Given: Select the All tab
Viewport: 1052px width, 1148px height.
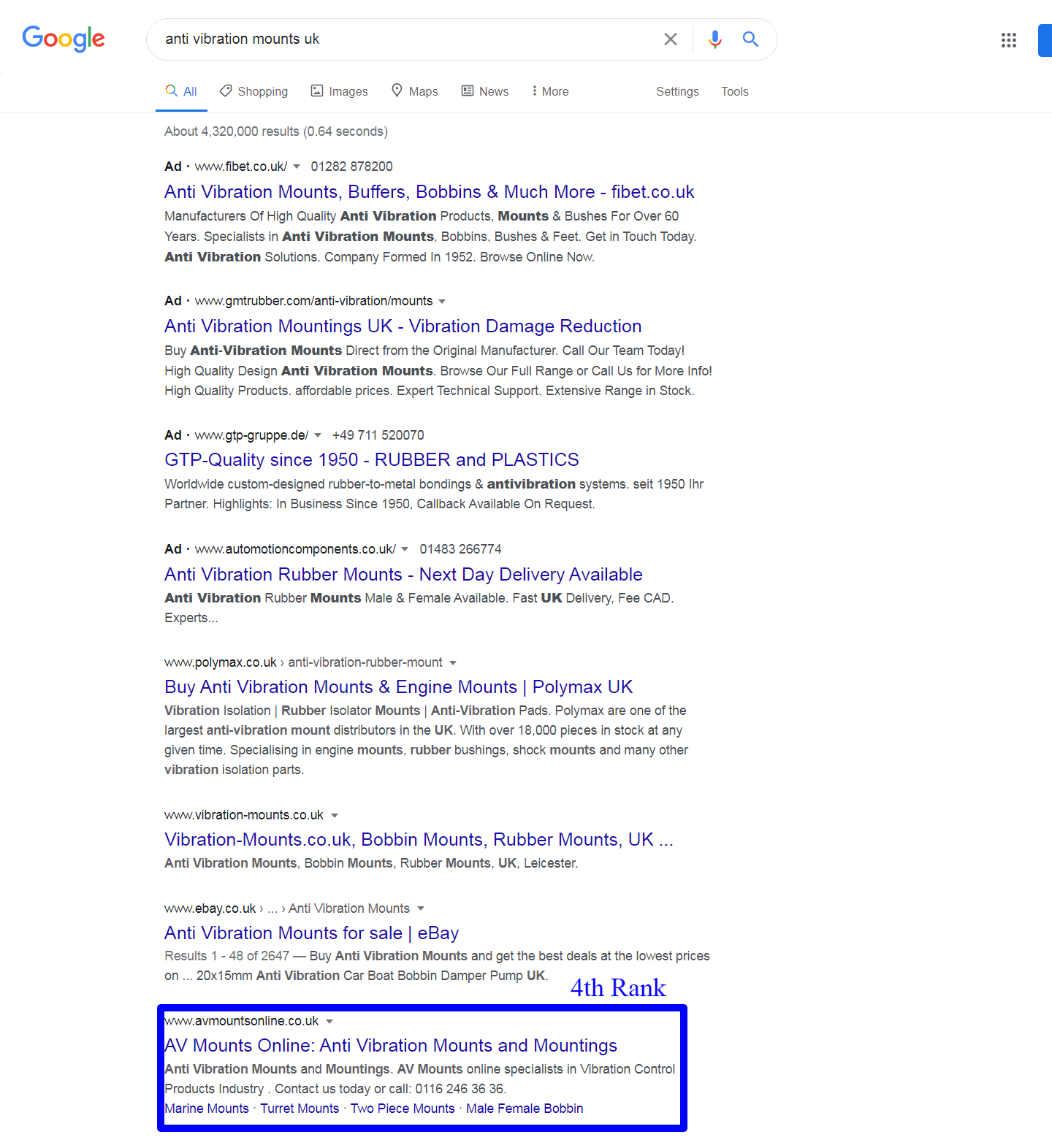Looking at the screenshot, I should click(x=181, y=91).
